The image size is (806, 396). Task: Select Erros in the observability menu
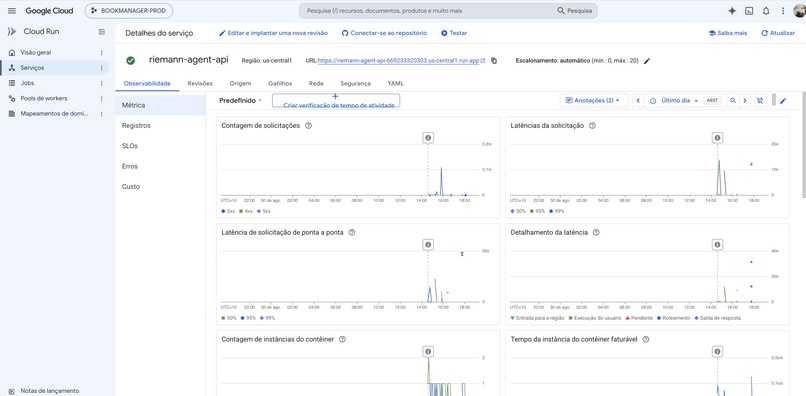click(x=160, y=166)
